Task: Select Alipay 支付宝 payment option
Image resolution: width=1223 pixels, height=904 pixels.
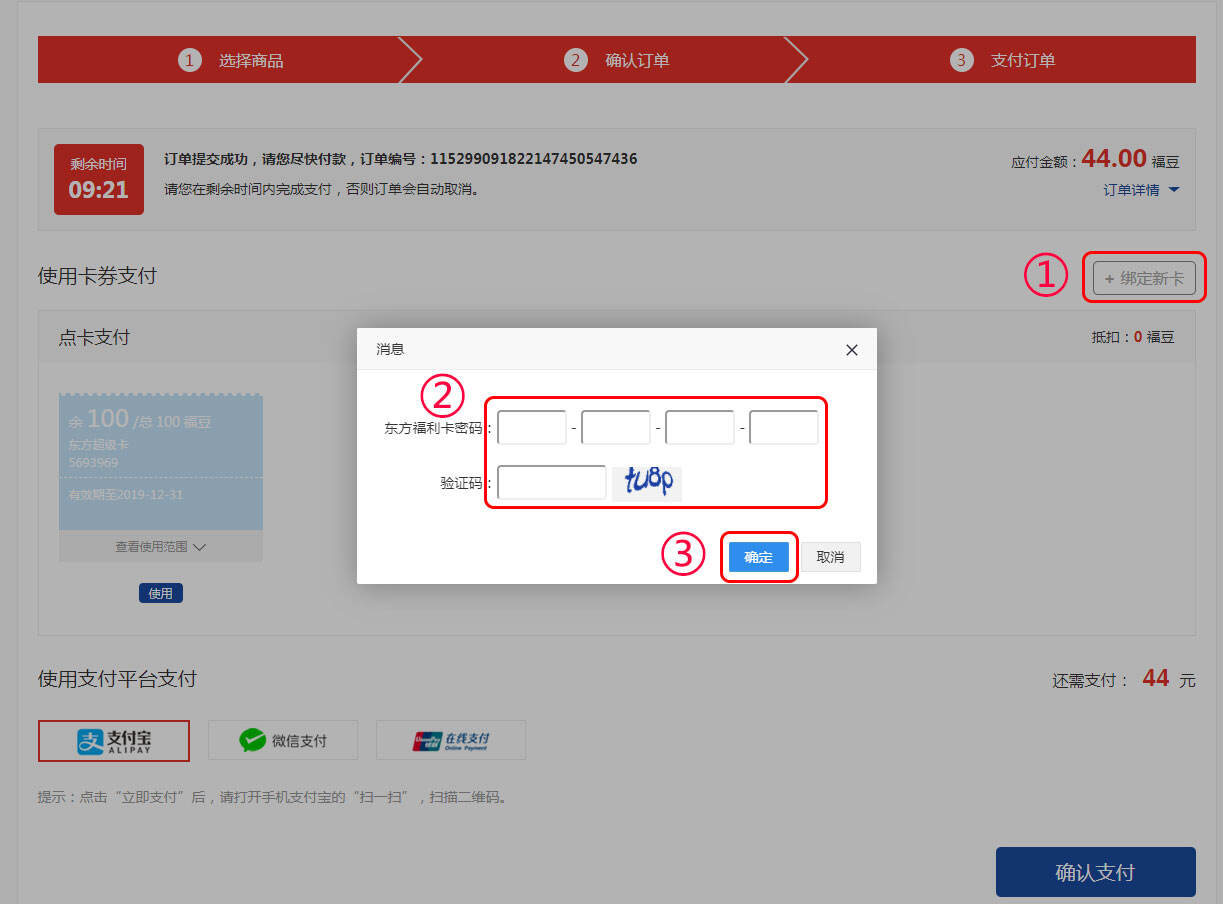Action: (114, 740)
